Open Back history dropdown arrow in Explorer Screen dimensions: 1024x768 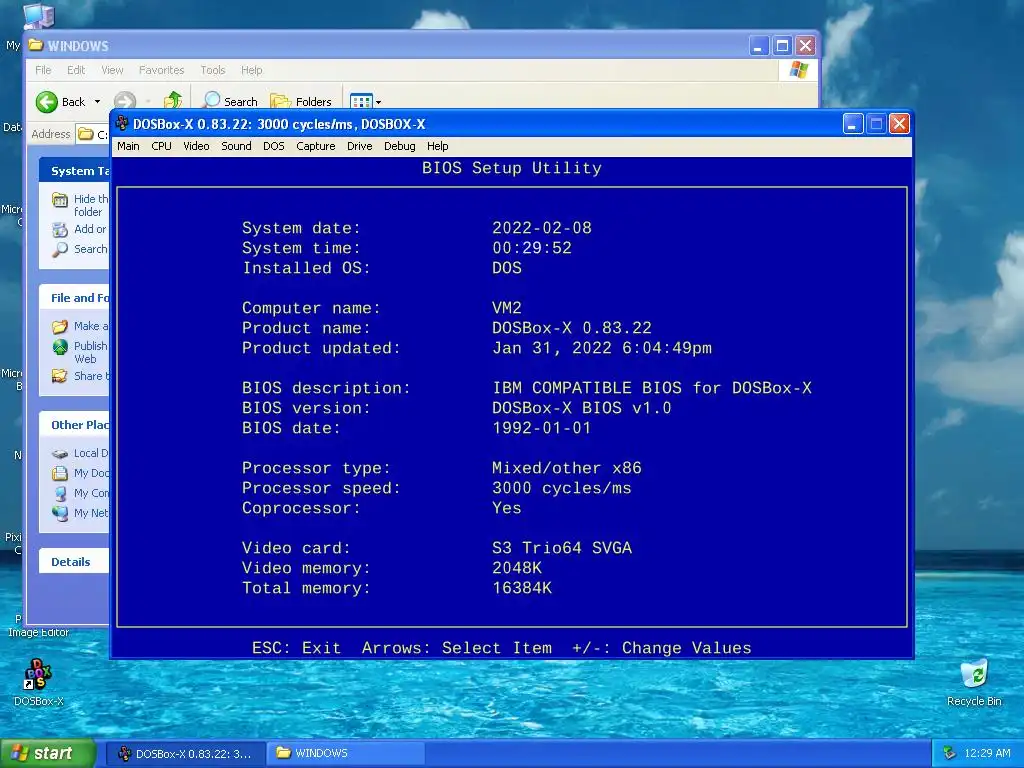[x=97, y=102]
